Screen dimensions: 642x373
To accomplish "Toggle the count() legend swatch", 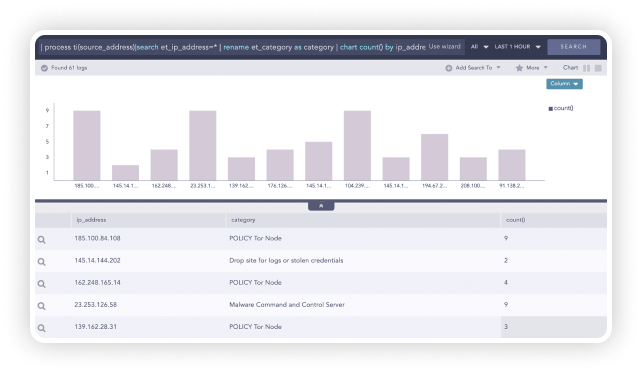I will (x=551, y=109).
